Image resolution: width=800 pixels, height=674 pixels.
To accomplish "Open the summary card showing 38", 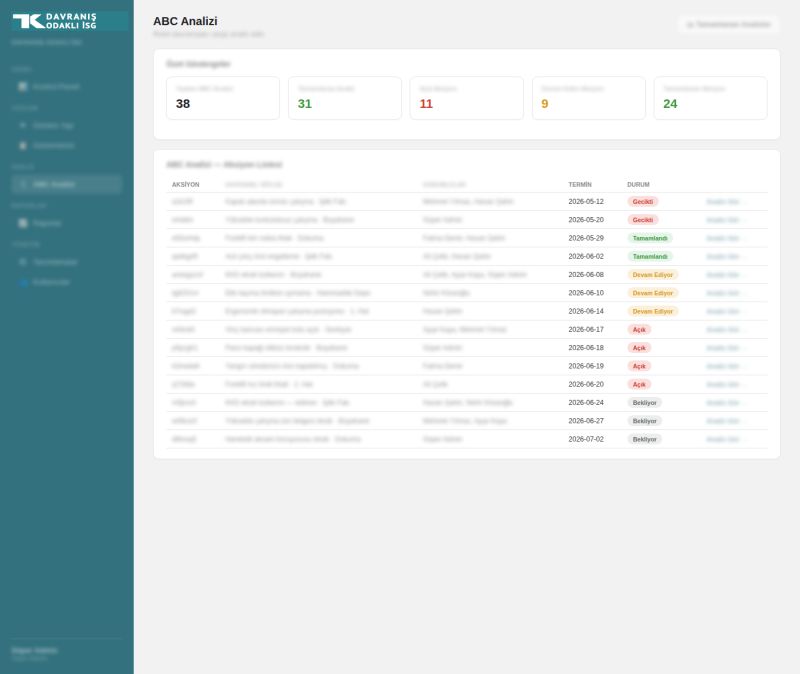I will (223, 98).
